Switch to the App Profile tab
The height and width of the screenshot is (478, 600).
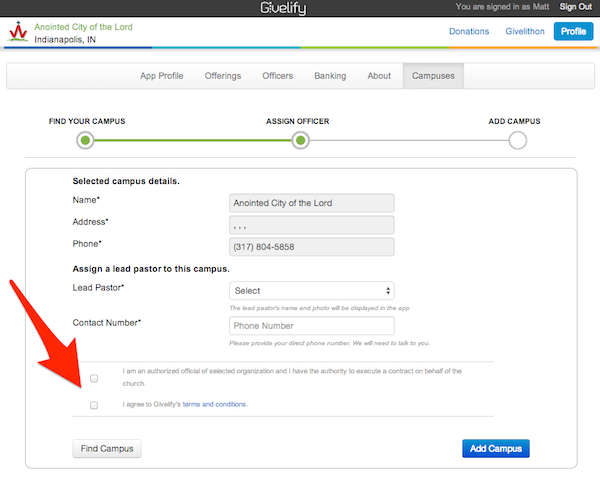coord(161,76)
